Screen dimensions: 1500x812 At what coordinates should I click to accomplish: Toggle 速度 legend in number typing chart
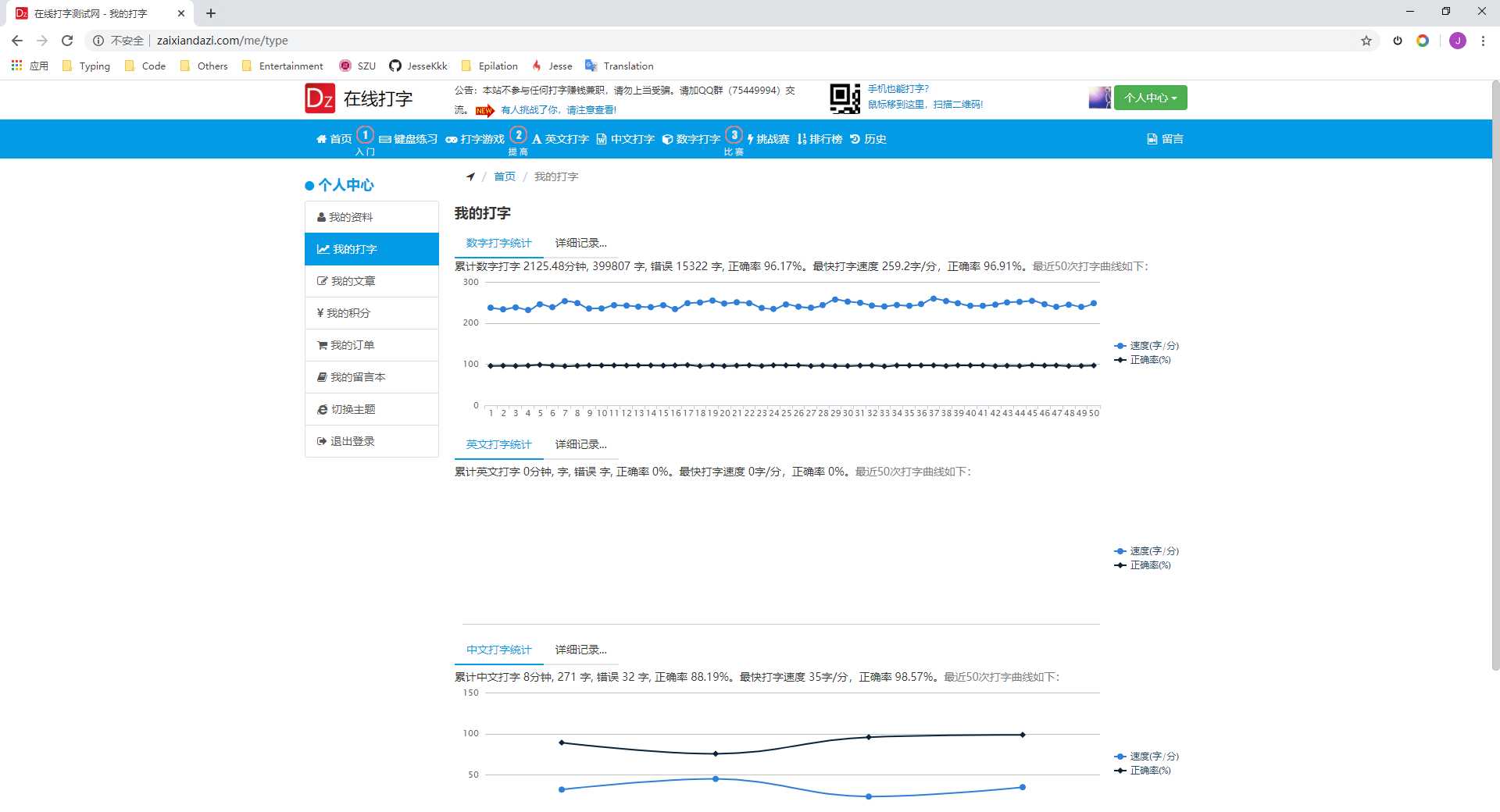(x=1146, y=346)
